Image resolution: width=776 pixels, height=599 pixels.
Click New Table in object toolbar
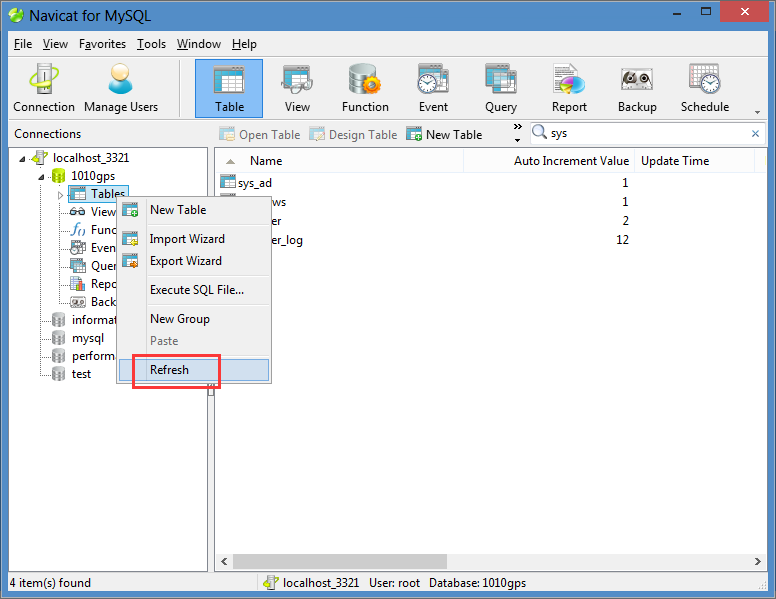click(444, 134)
